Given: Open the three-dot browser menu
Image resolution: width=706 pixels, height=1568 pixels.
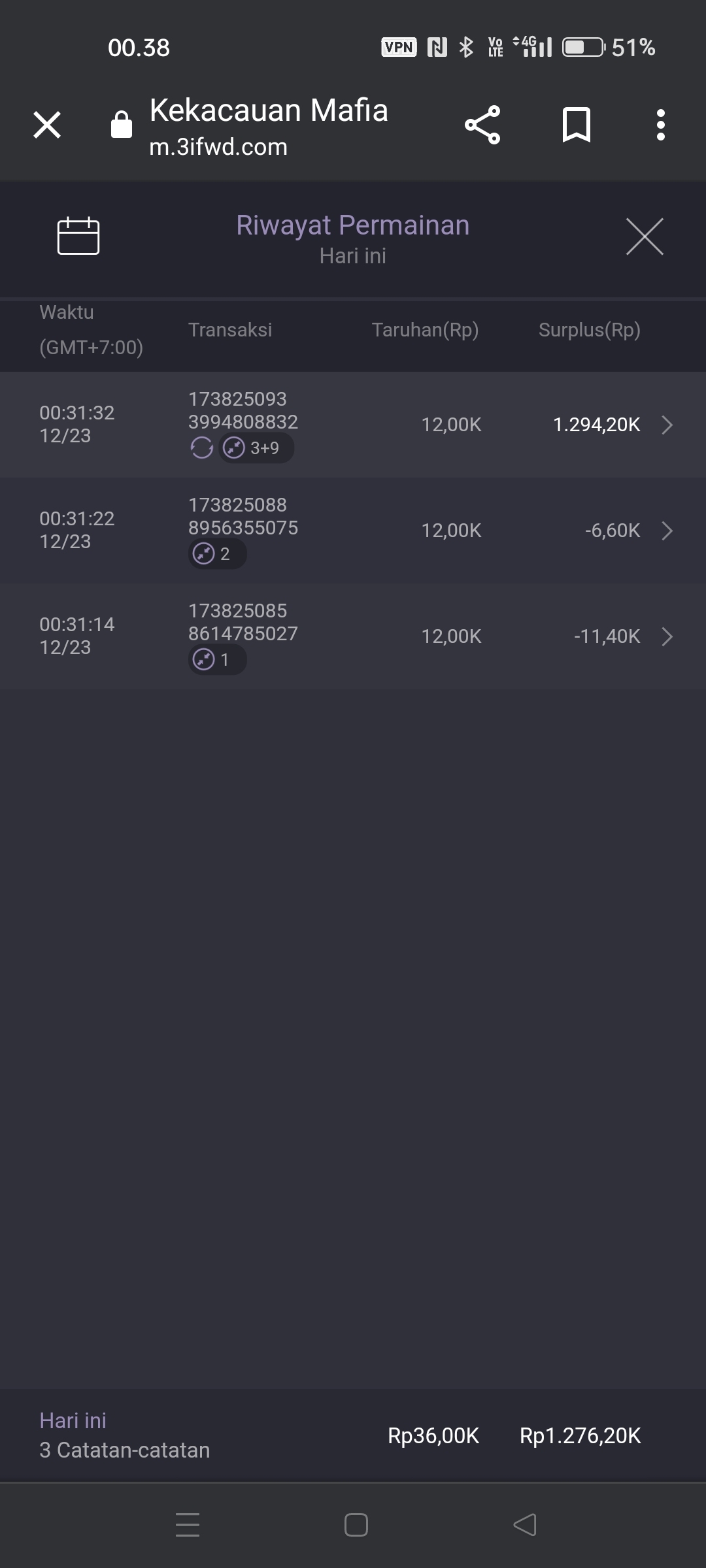Looking at the screenshot, I should 661,124.
